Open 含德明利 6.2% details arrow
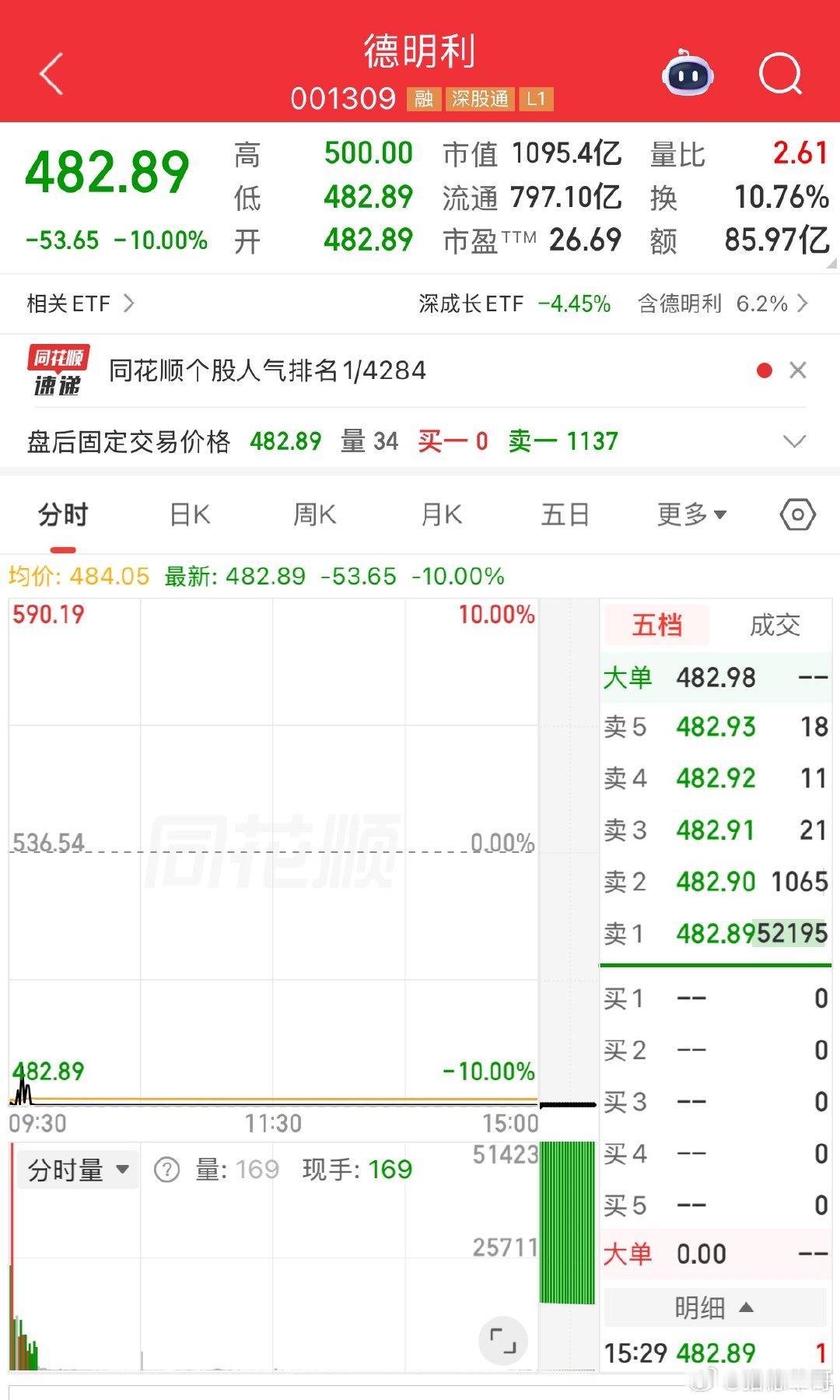 (803, 303)
